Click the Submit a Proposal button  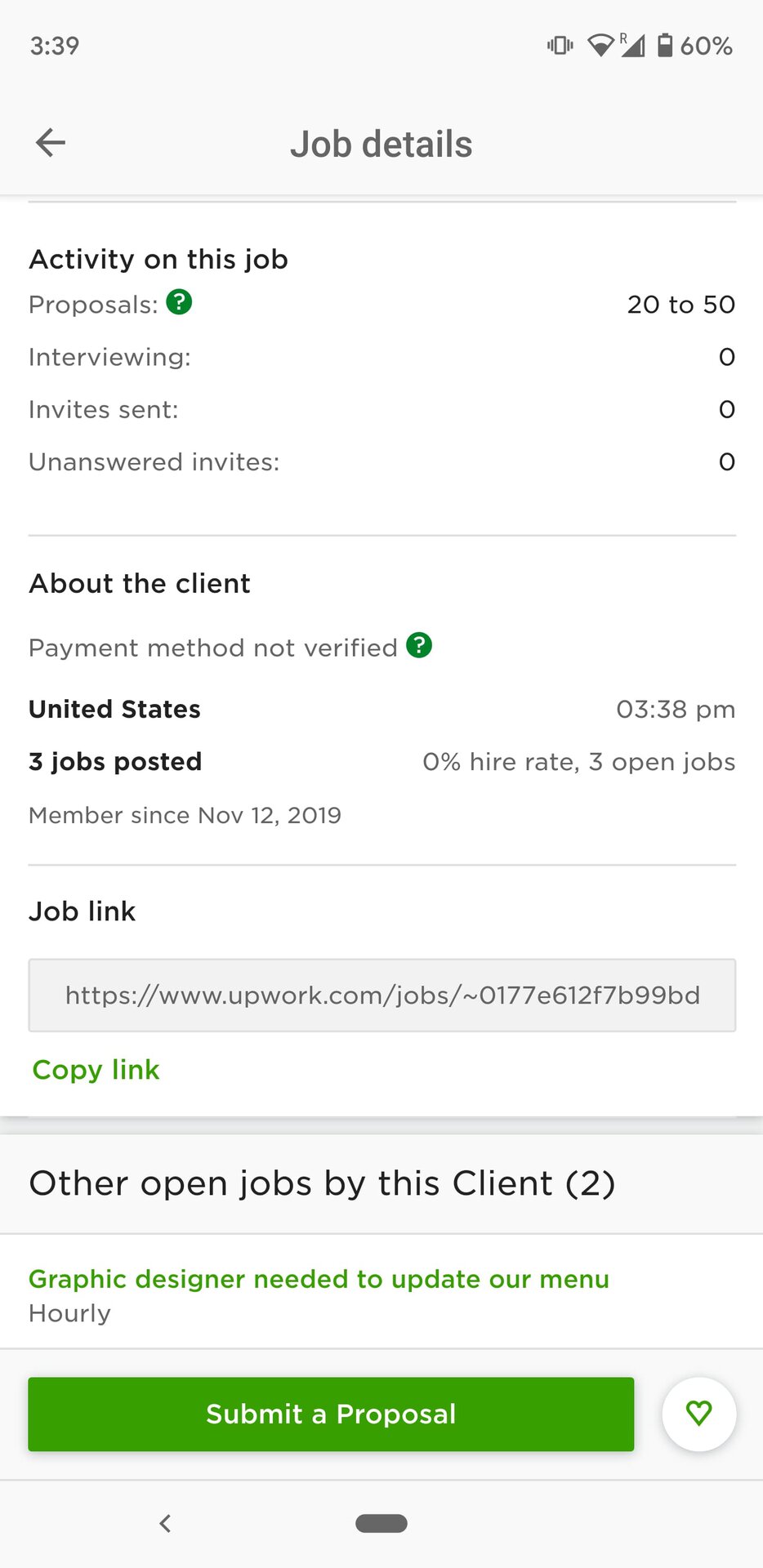tap(331, 1414)
